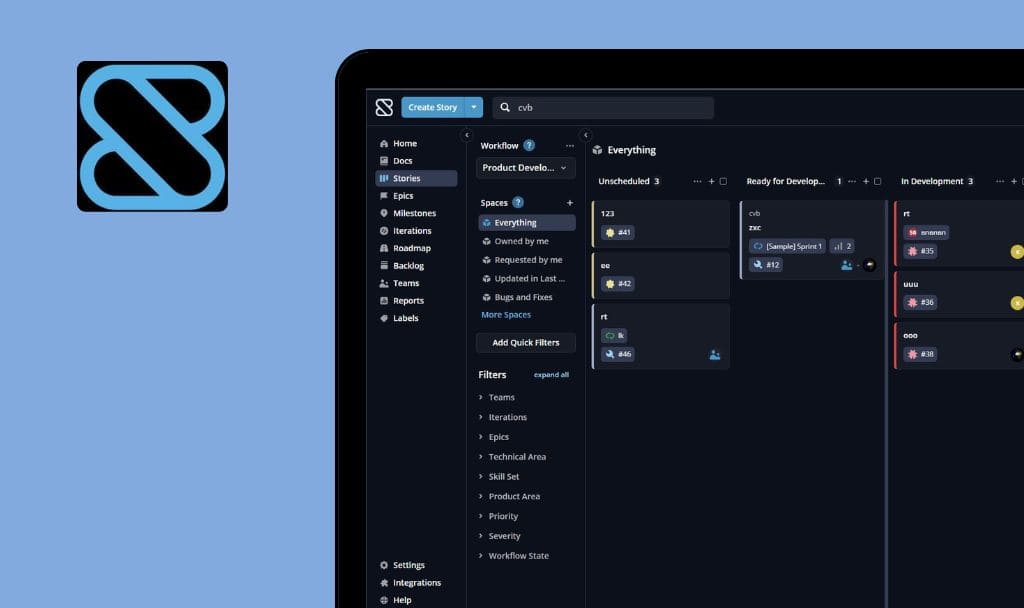The image size is (1024, 608).
Task: Click the Create Story button
Action: click(x=432, y=107)
